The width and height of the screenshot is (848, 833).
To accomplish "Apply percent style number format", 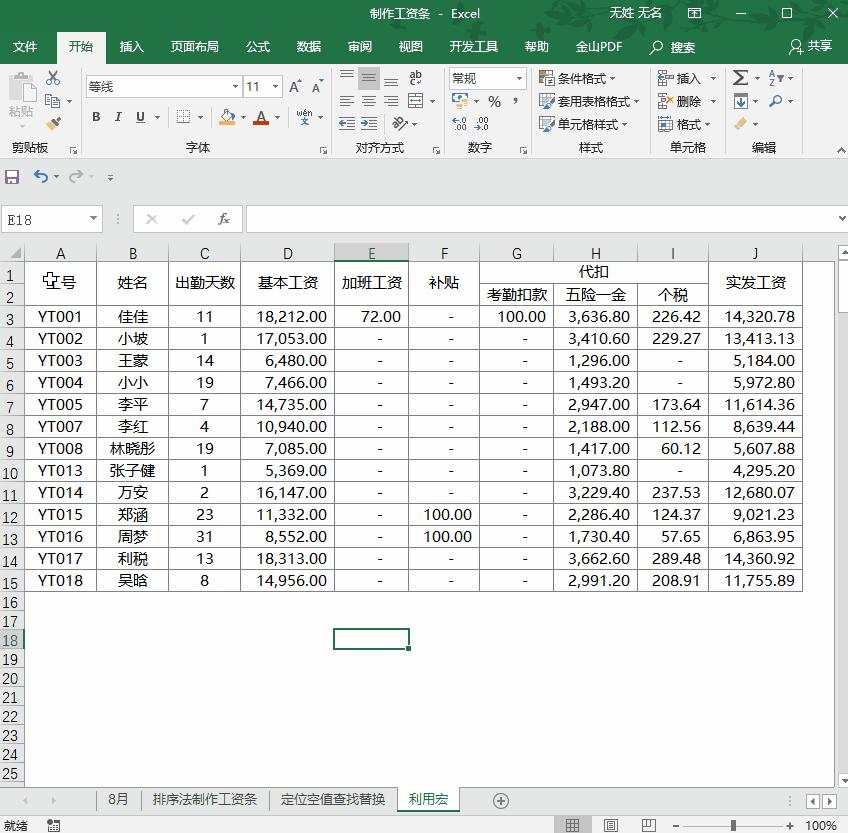I will pyautogui.click(x=495, y=101).
